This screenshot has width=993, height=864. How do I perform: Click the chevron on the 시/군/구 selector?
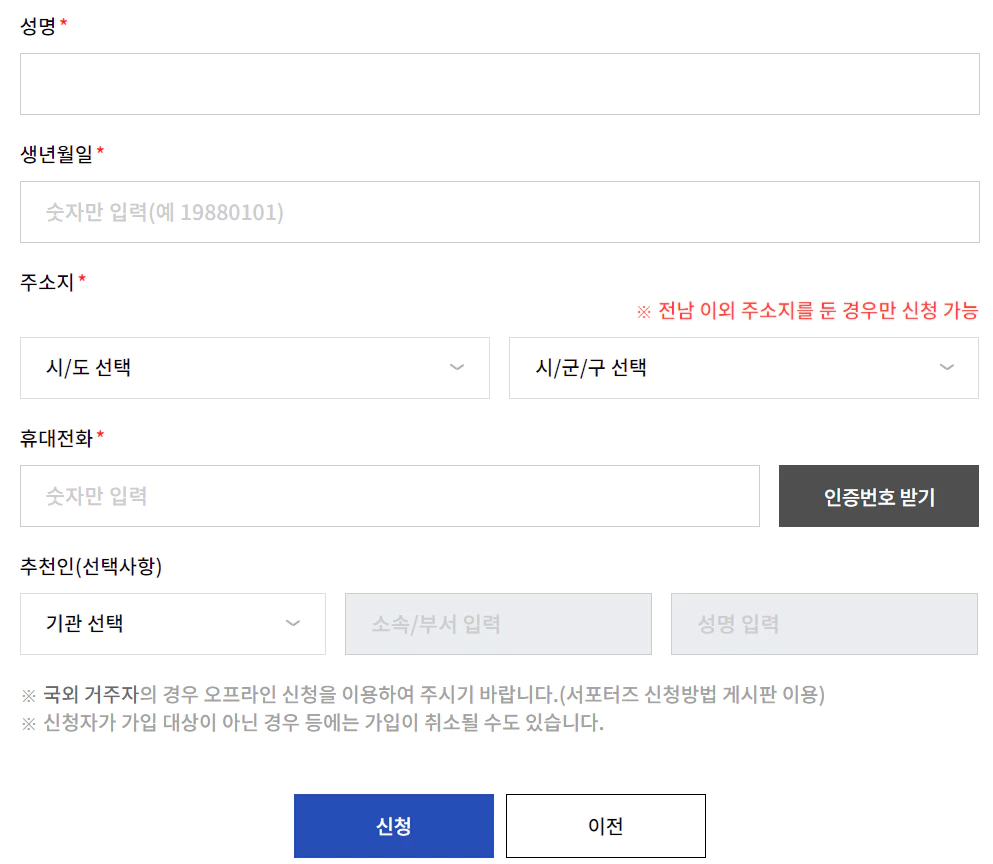point(947,368)
